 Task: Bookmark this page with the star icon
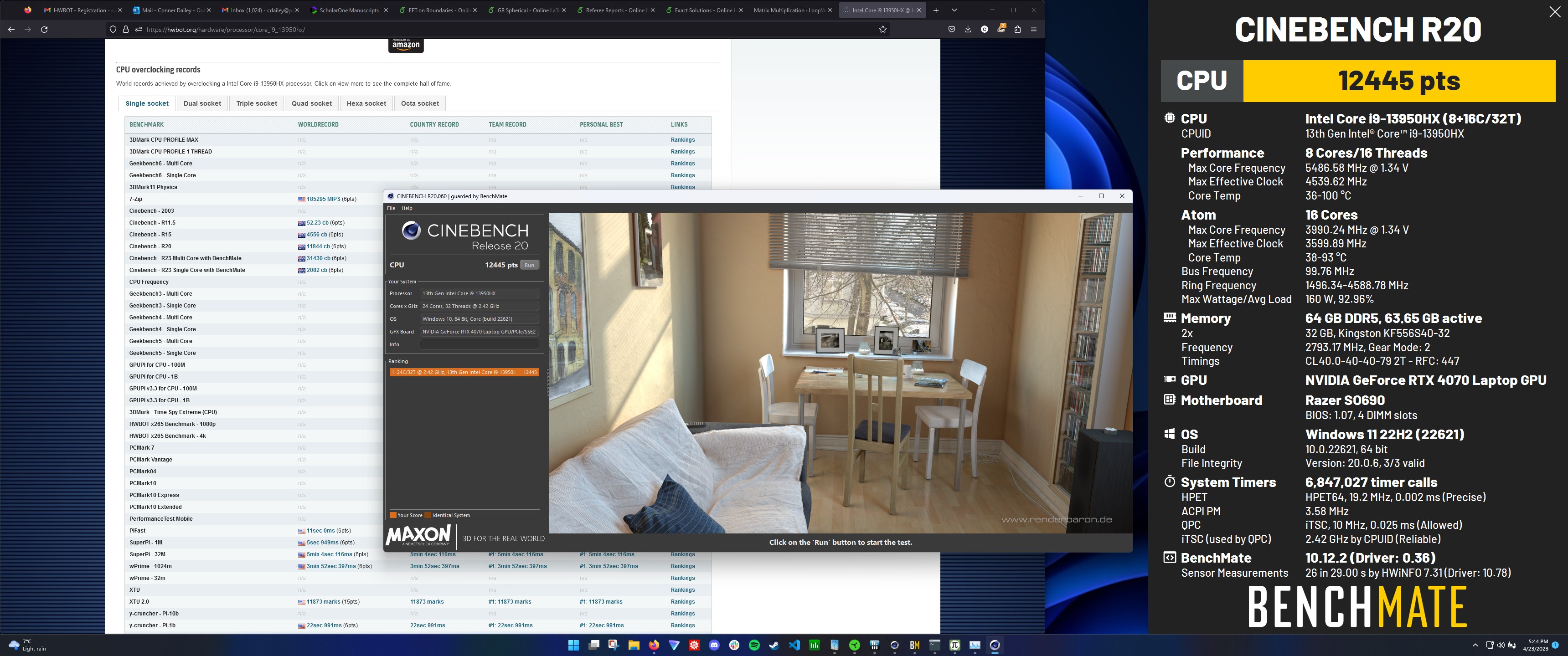click(882, 29)
